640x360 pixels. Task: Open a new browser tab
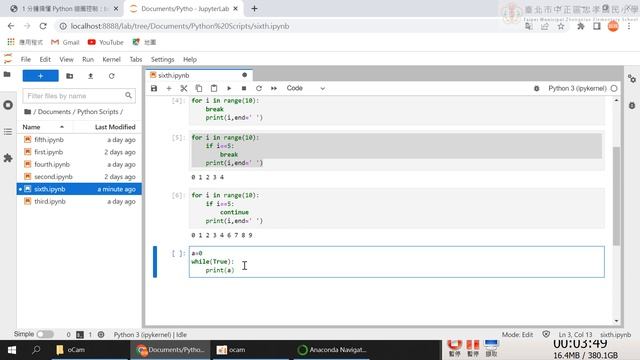pos(254,9)
